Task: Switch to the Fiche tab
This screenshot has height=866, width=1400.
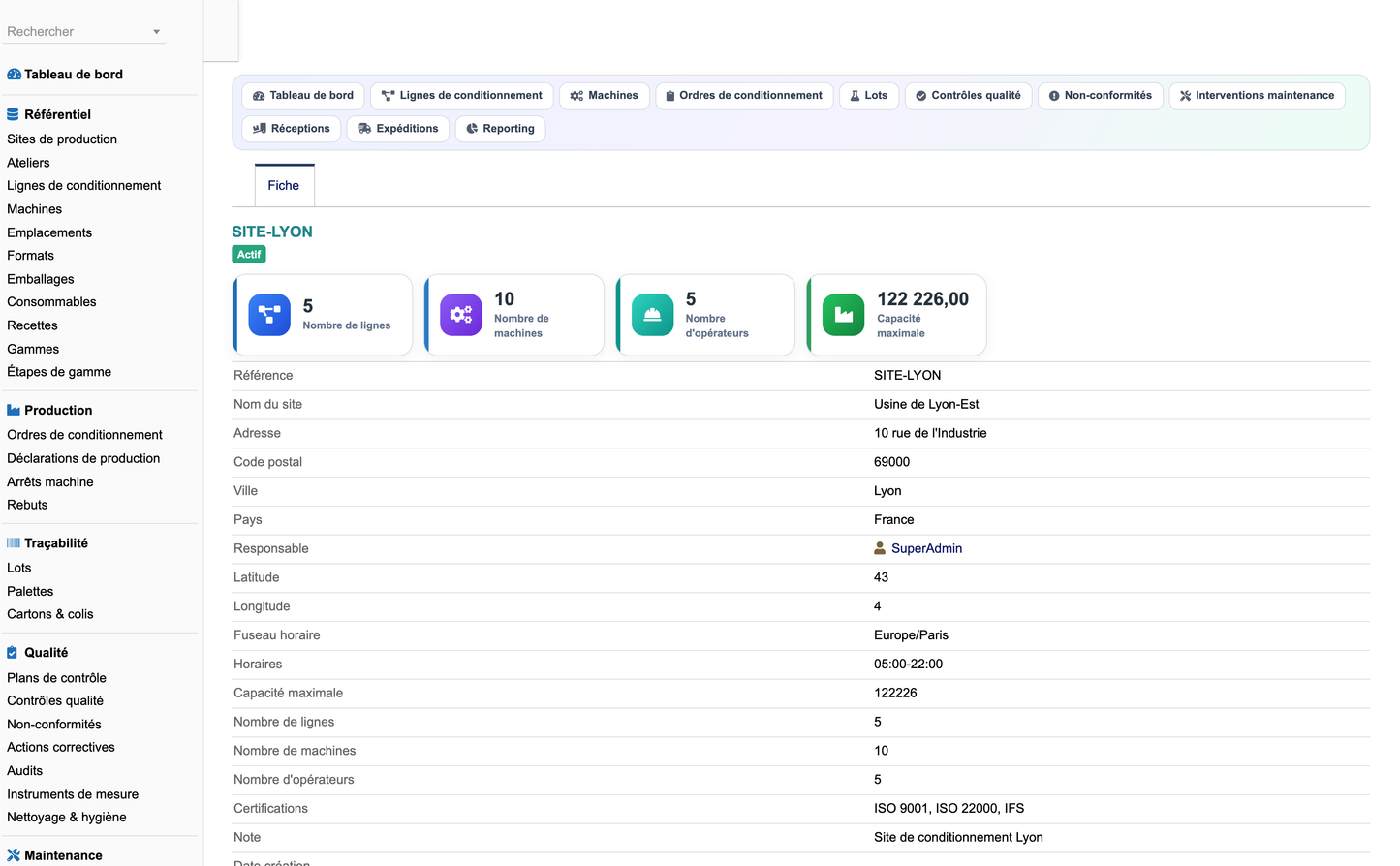Action: [284, 185]
